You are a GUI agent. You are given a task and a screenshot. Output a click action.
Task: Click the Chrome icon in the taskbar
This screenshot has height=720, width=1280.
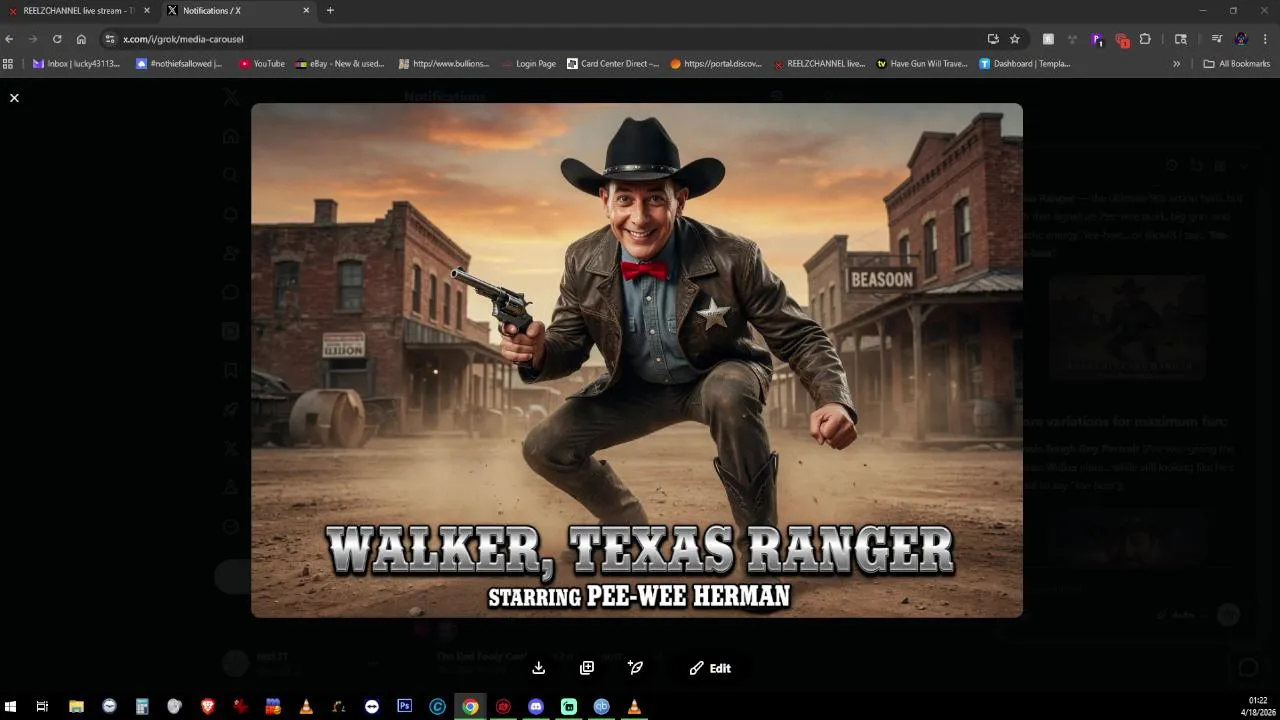coord(470,706)
